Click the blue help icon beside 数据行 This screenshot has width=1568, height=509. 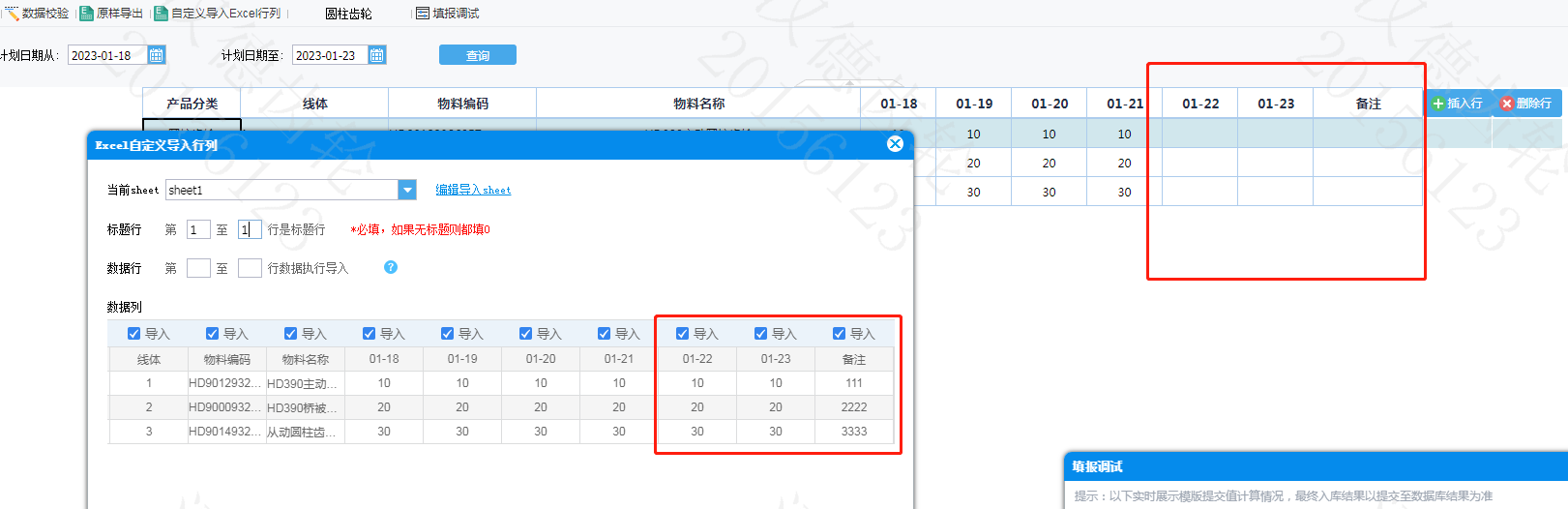point(391,267)
